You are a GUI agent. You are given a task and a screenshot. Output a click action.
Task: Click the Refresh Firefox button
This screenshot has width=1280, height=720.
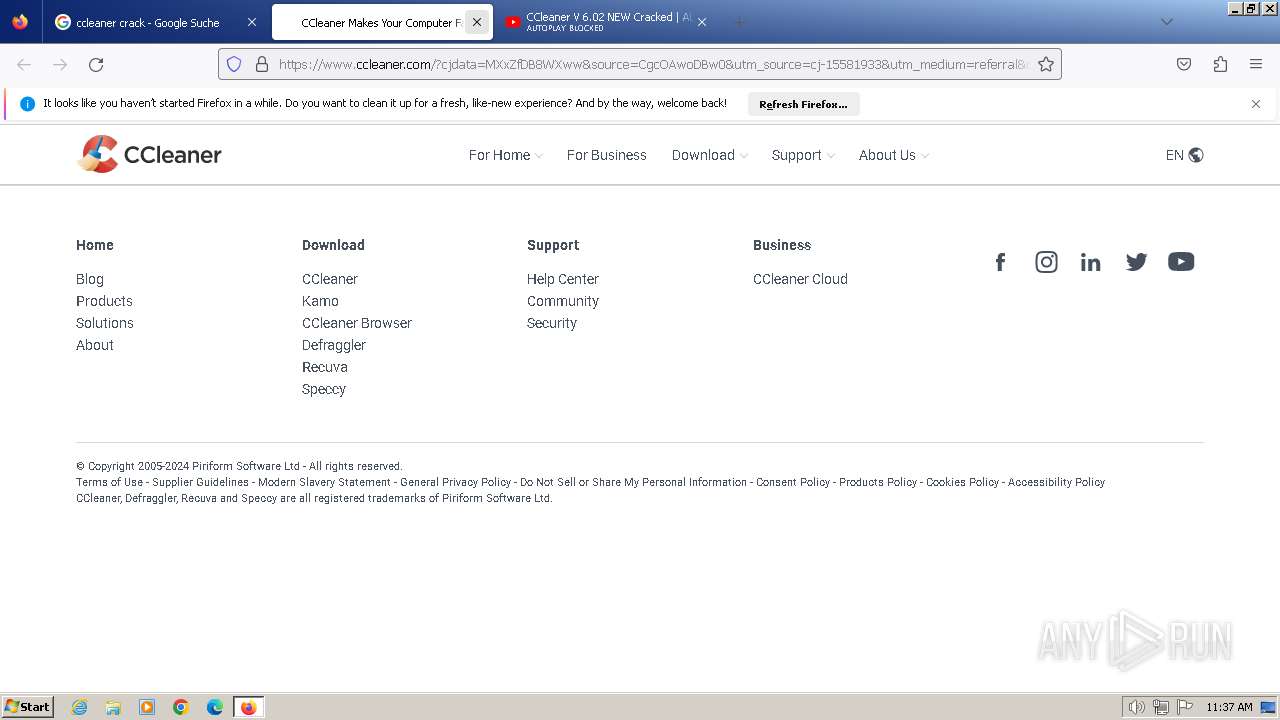click(803, 104)
